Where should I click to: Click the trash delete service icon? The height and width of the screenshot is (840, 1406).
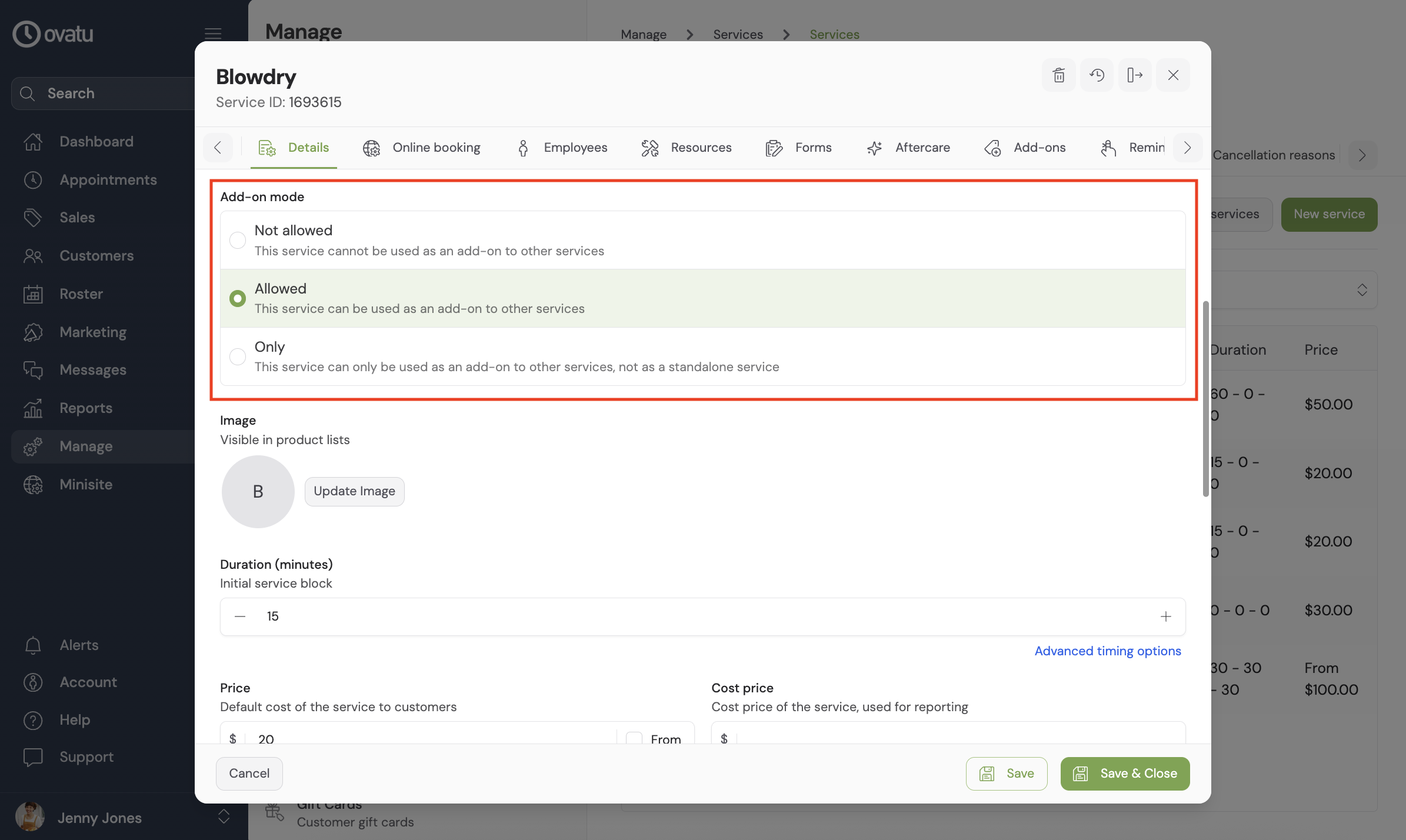1058,75
